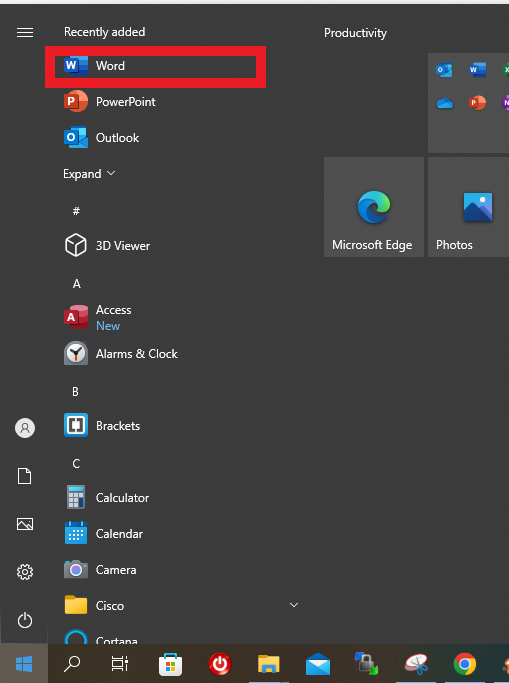Open the Mail app on taskbar

[318, 664]
